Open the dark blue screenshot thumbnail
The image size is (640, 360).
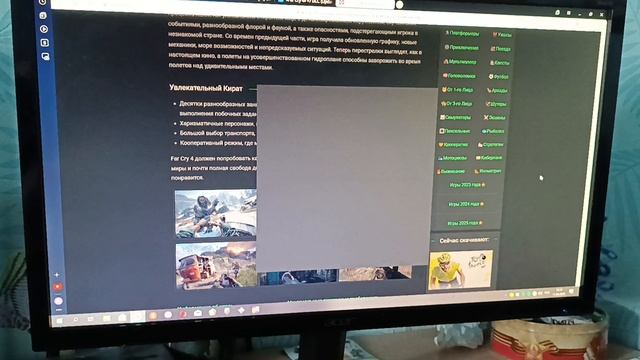[x=298, y=276]
